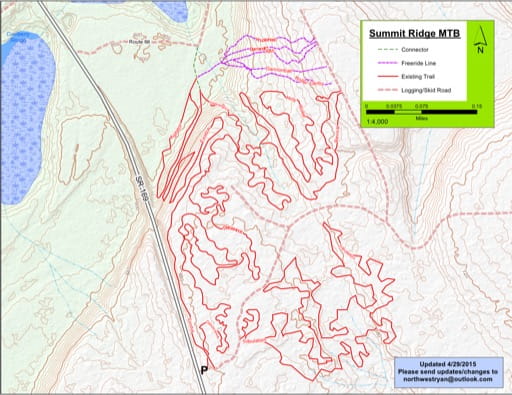The height and width of the screenshot is (395, 512).
Task: Click the P parking marker
Action: pyautogui.click(x=204, y=370)
